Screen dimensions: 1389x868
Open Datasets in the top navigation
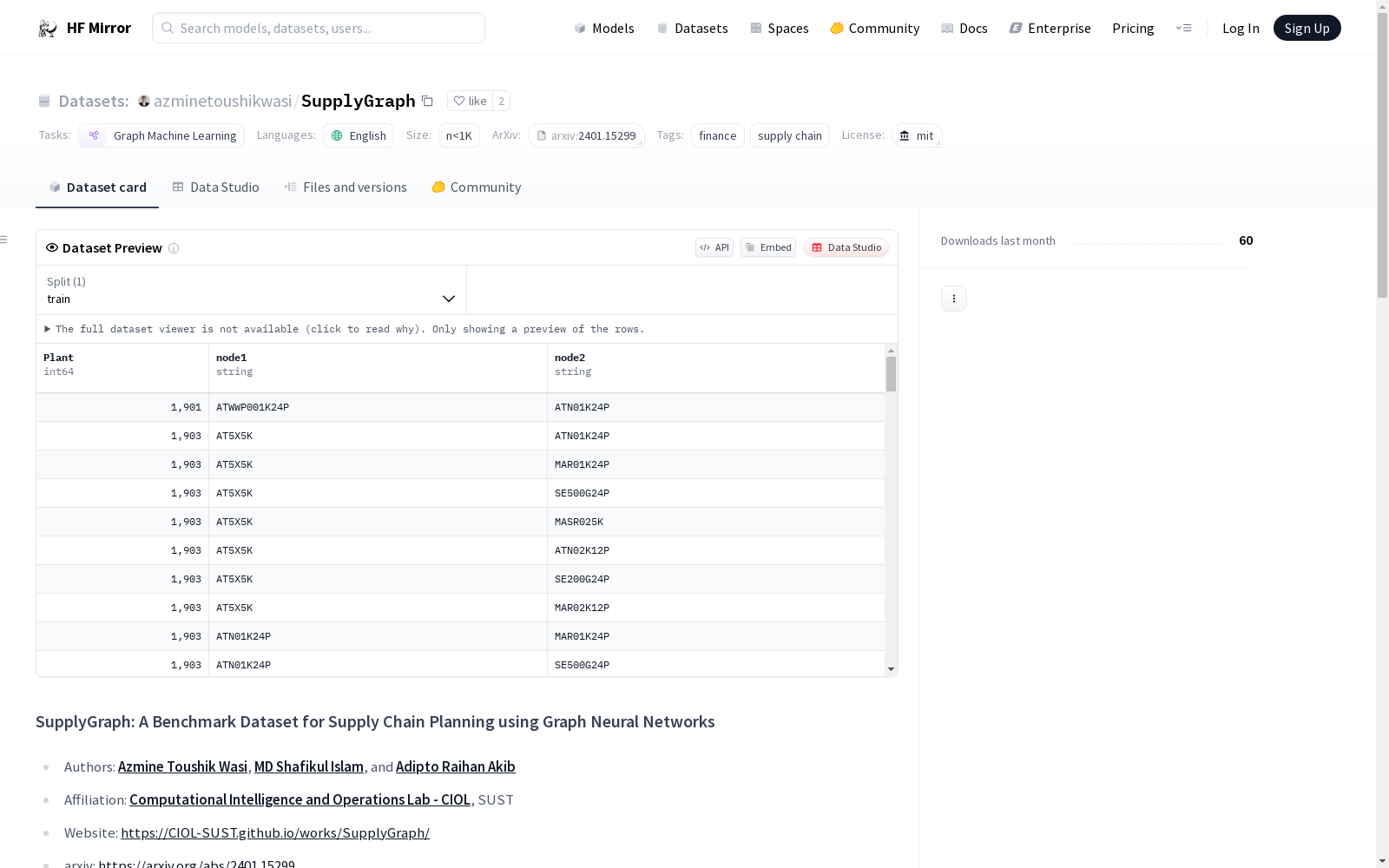click(x=692, y=28)
